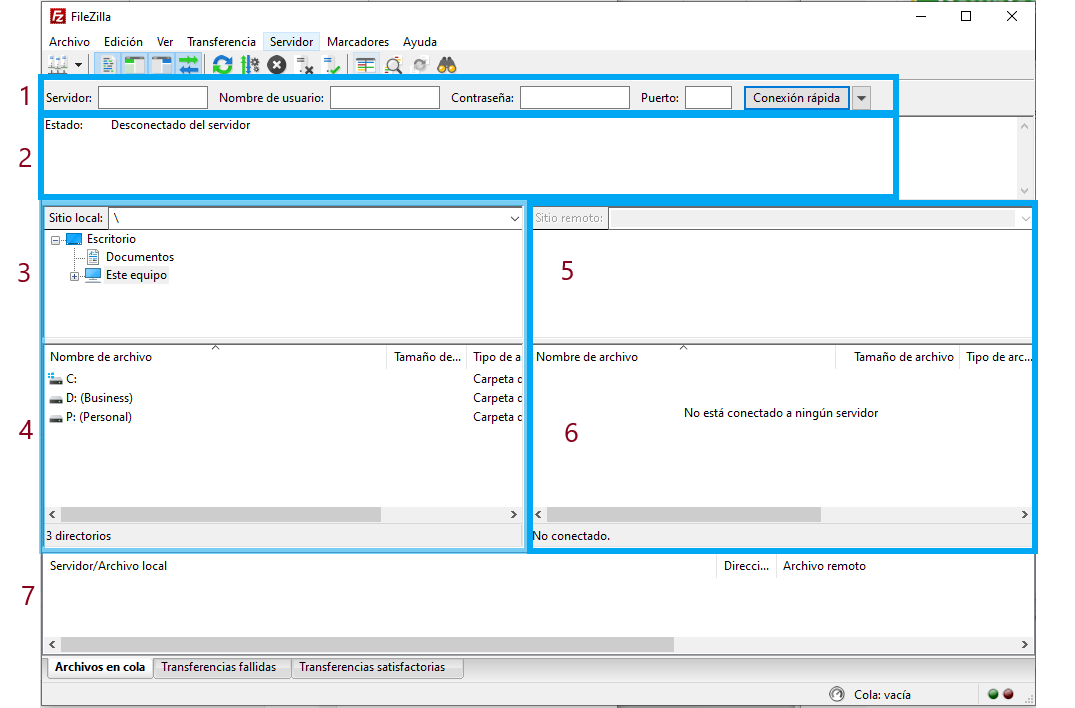
Task: Expand the Este equipo tree node
Action: coord(75,276)
